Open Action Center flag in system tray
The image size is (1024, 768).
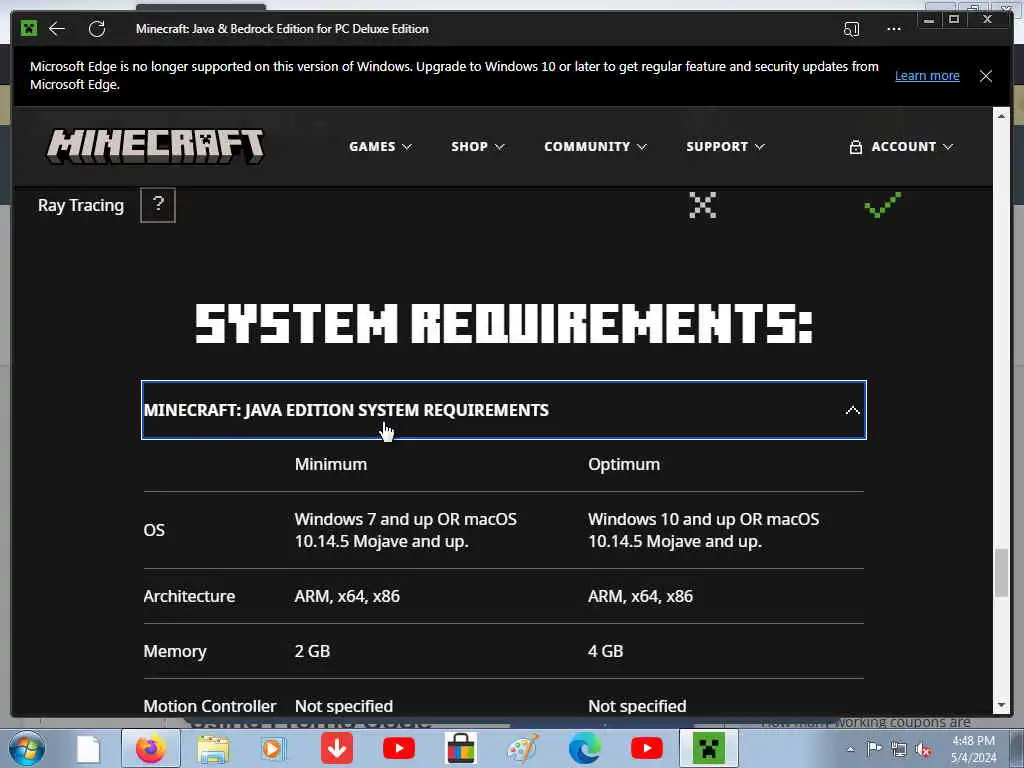(x=874, y=748)
